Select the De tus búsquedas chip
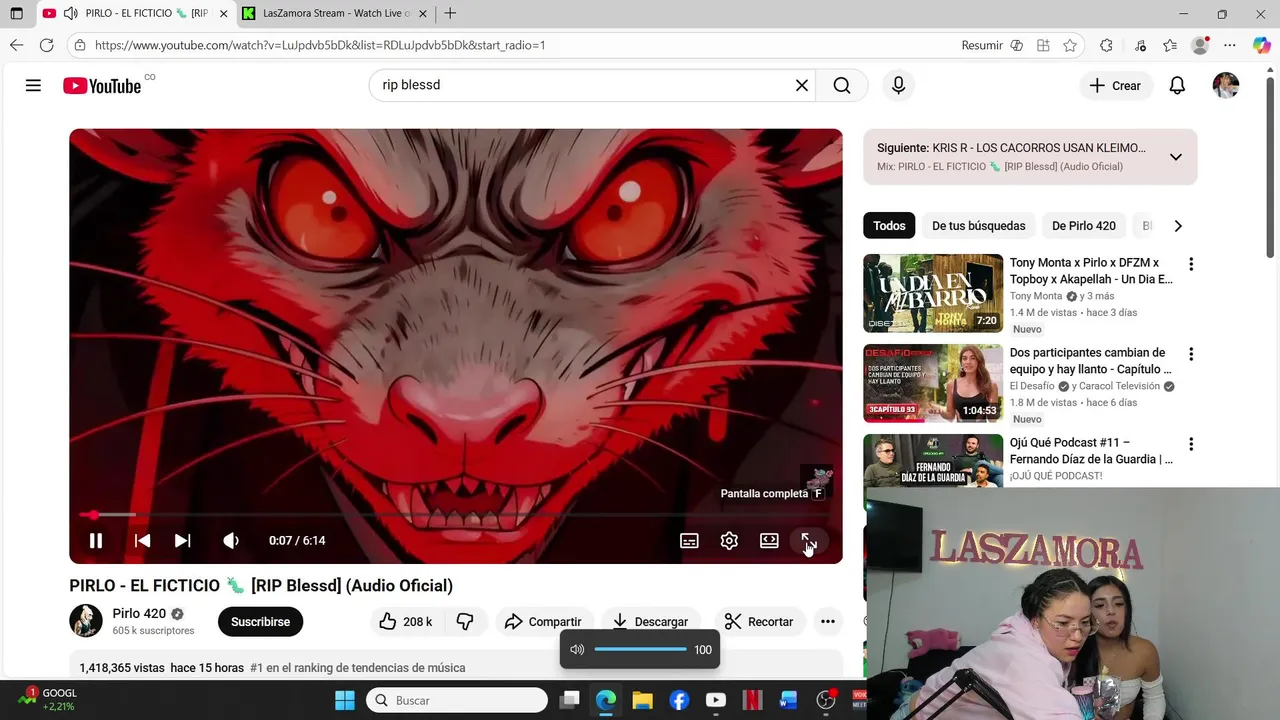The width and height of the screenshot is (1280, 720). [979, 225]
